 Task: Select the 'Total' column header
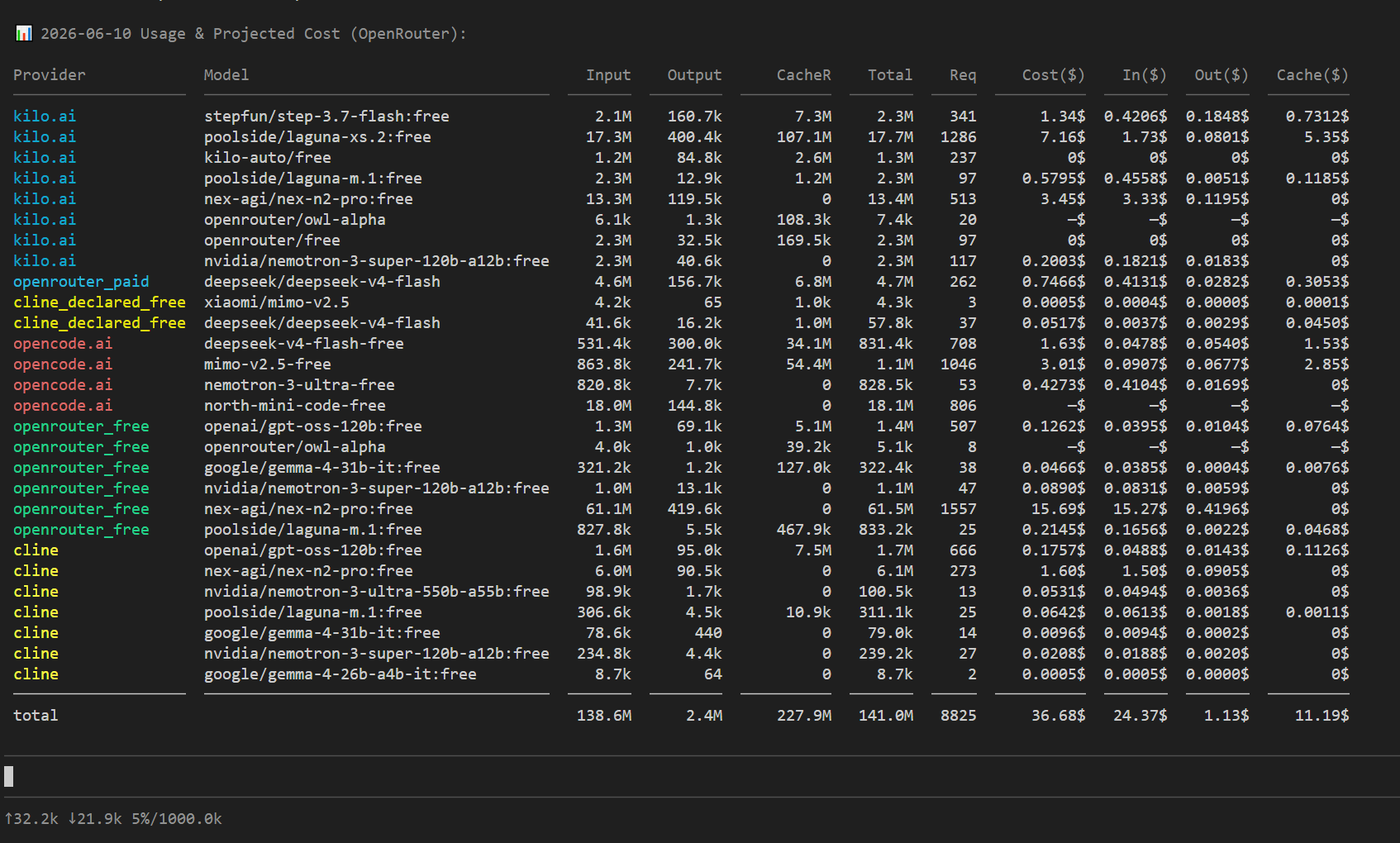(x=890, y=75)
